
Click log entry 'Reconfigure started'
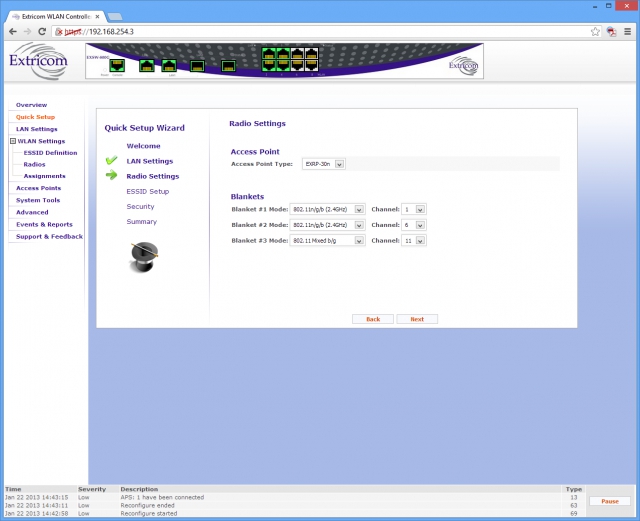click(149, 514)
